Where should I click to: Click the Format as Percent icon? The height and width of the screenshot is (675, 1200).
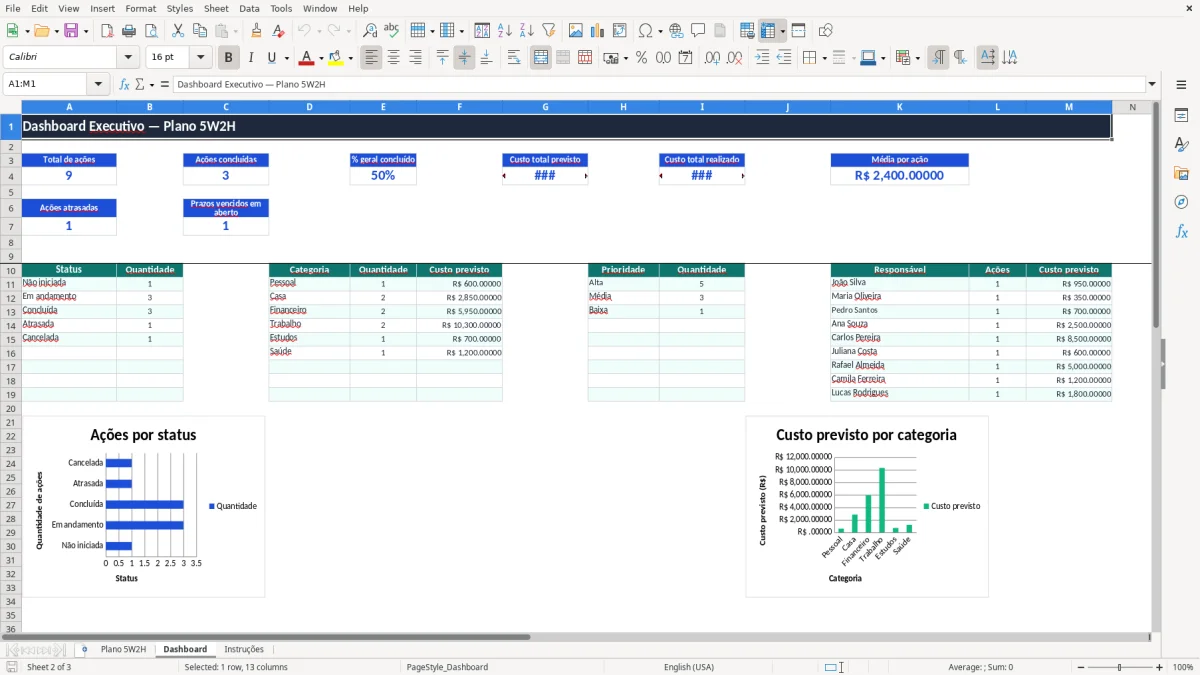pos(641,58)
